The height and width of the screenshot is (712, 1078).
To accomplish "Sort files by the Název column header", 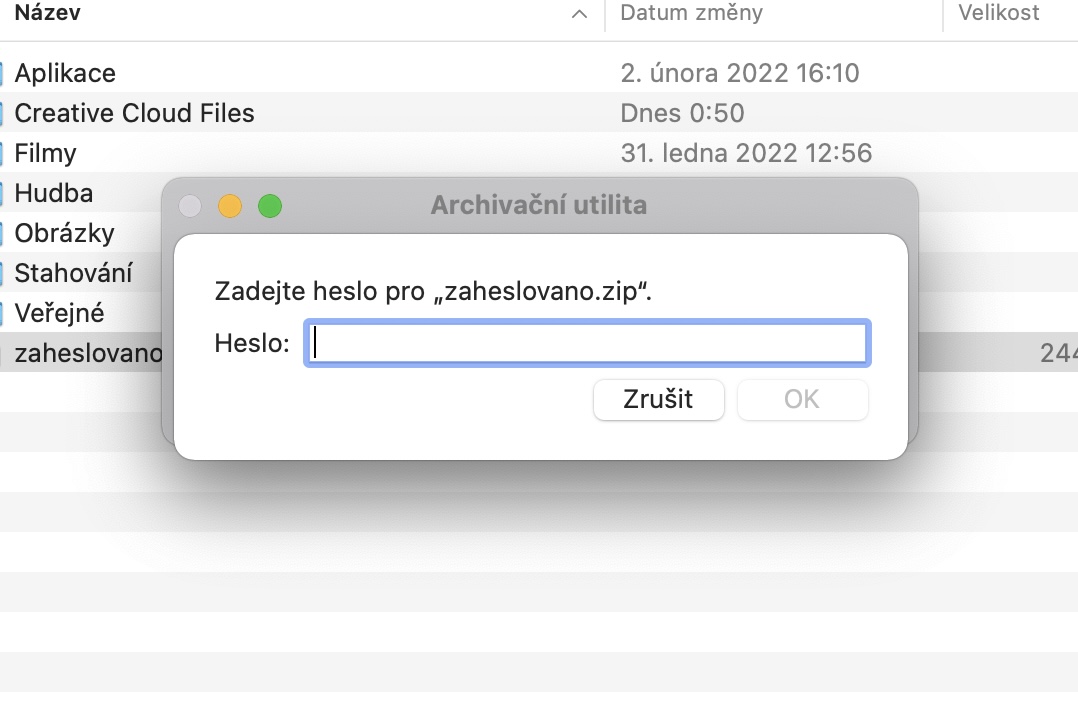I will (x=49, y=13).
